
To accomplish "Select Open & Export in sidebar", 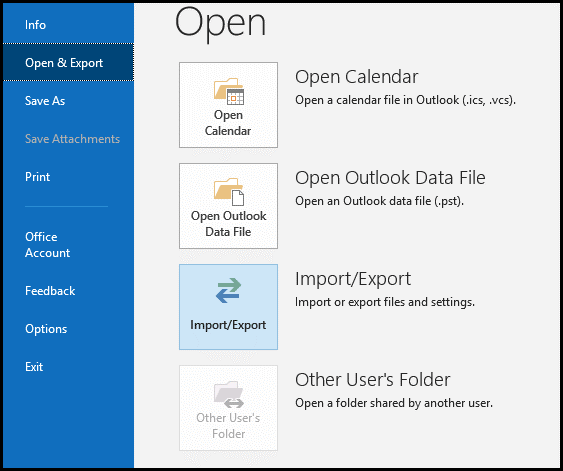I will click(x=64, y=63).
